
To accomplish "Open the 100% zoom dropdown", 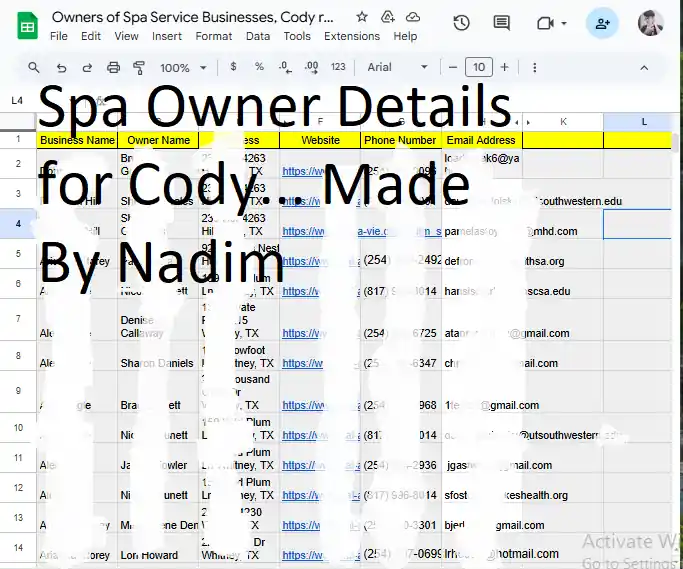I will tap(183, 68).
